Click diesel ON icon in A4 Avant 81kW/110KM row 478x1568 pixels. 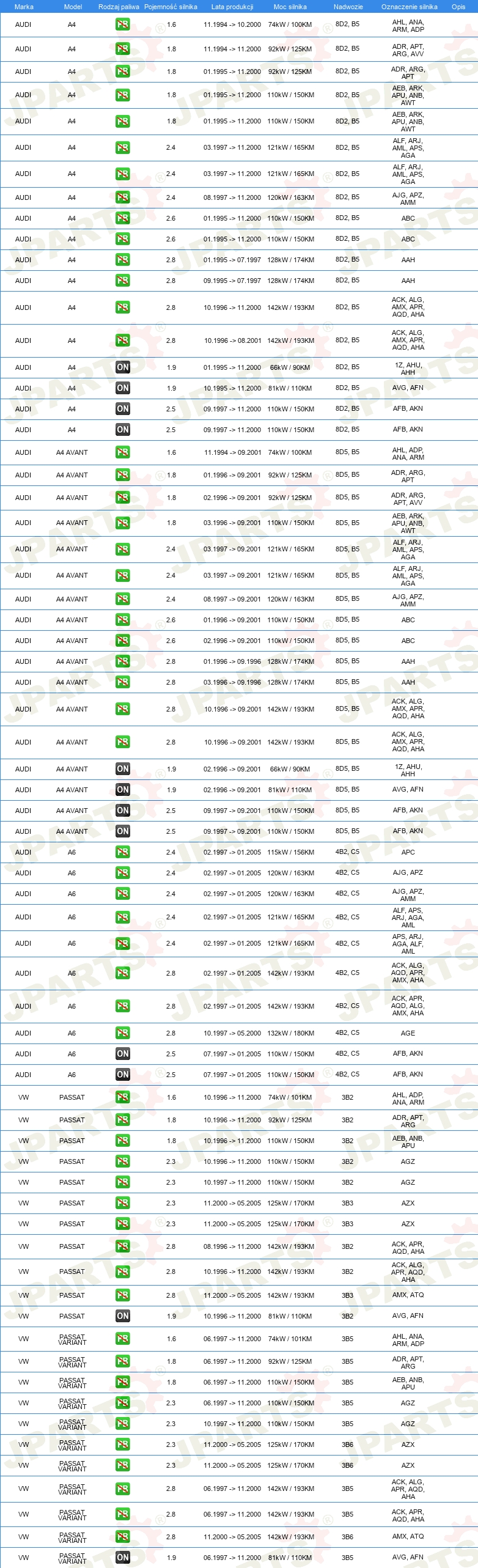[x=122, y=790]
